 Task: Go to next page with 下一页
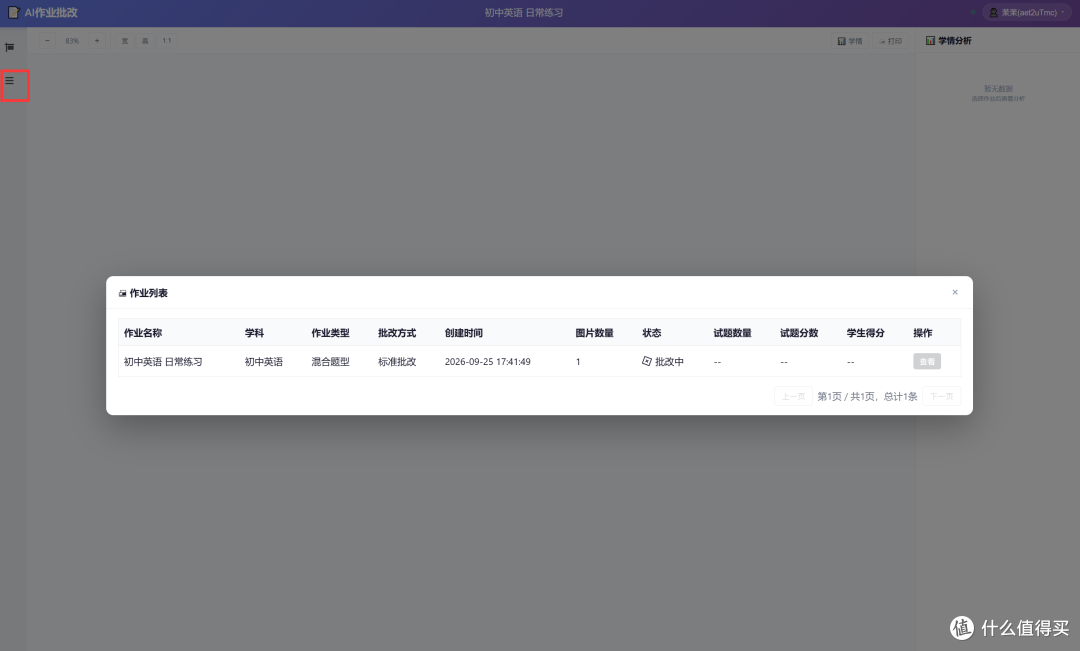click(x=941, y=396)
